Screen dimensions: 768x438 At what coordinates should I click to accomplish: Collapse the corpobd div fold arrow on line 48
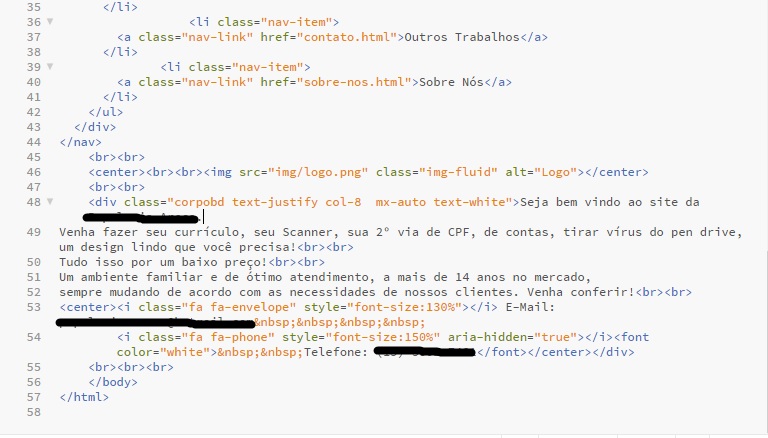tap(49, 201)
